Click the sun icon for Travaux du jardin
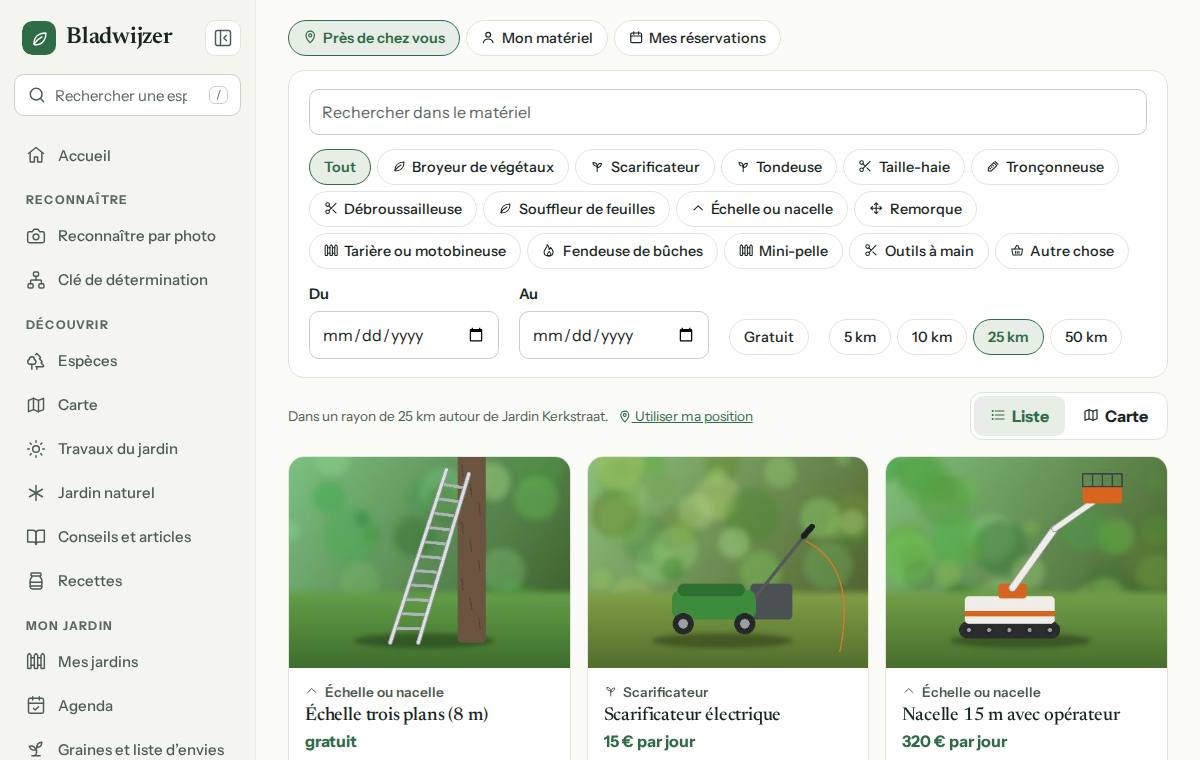Screen dimensions: 1200x760 pyautogui.click(x=36, y=449)
